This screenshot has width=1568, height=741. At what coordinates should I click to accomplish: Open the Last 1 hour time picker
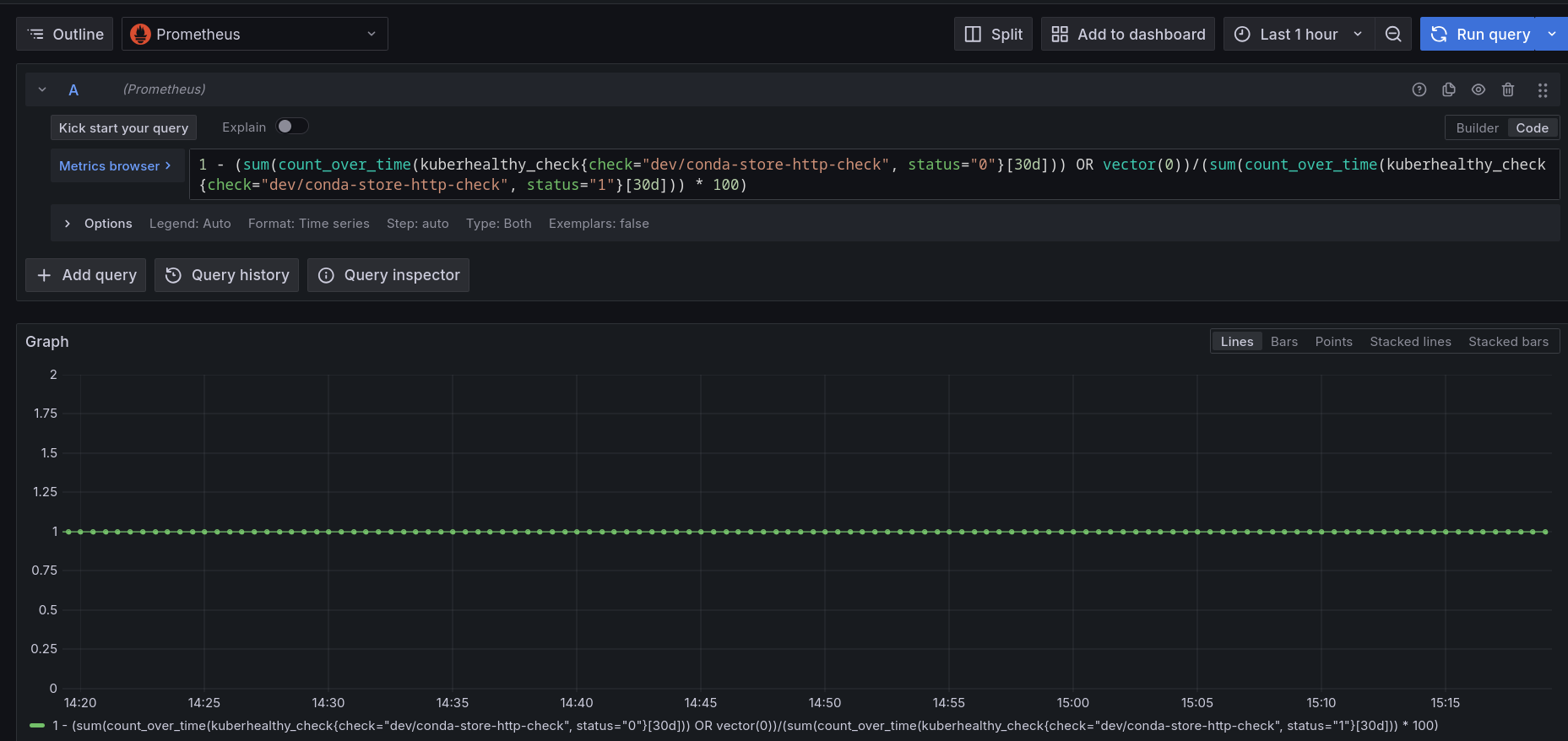1299,34
